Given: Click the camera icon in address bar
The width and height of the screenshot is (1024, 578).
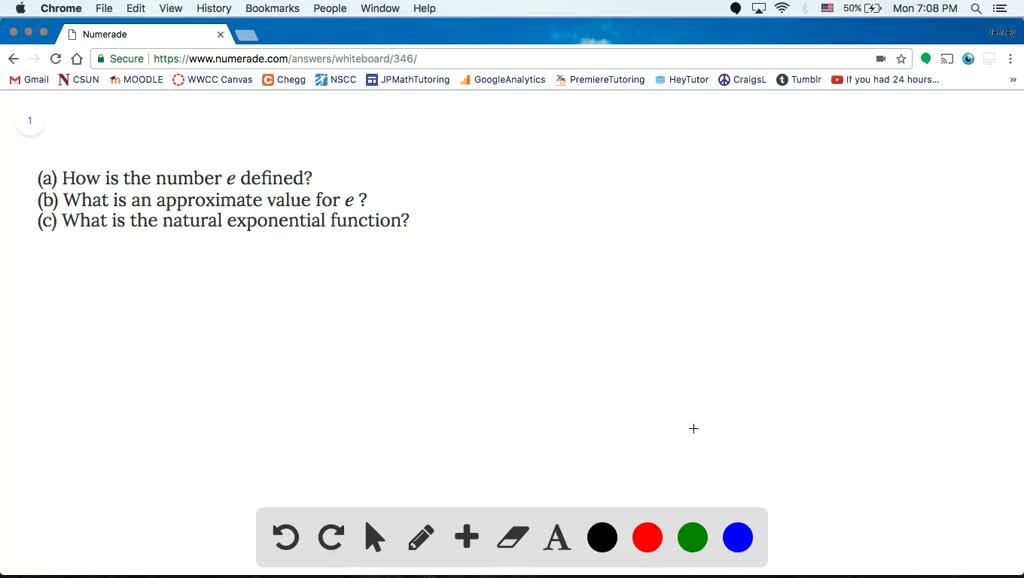Looking at the screenshot, I should (880, 59).
